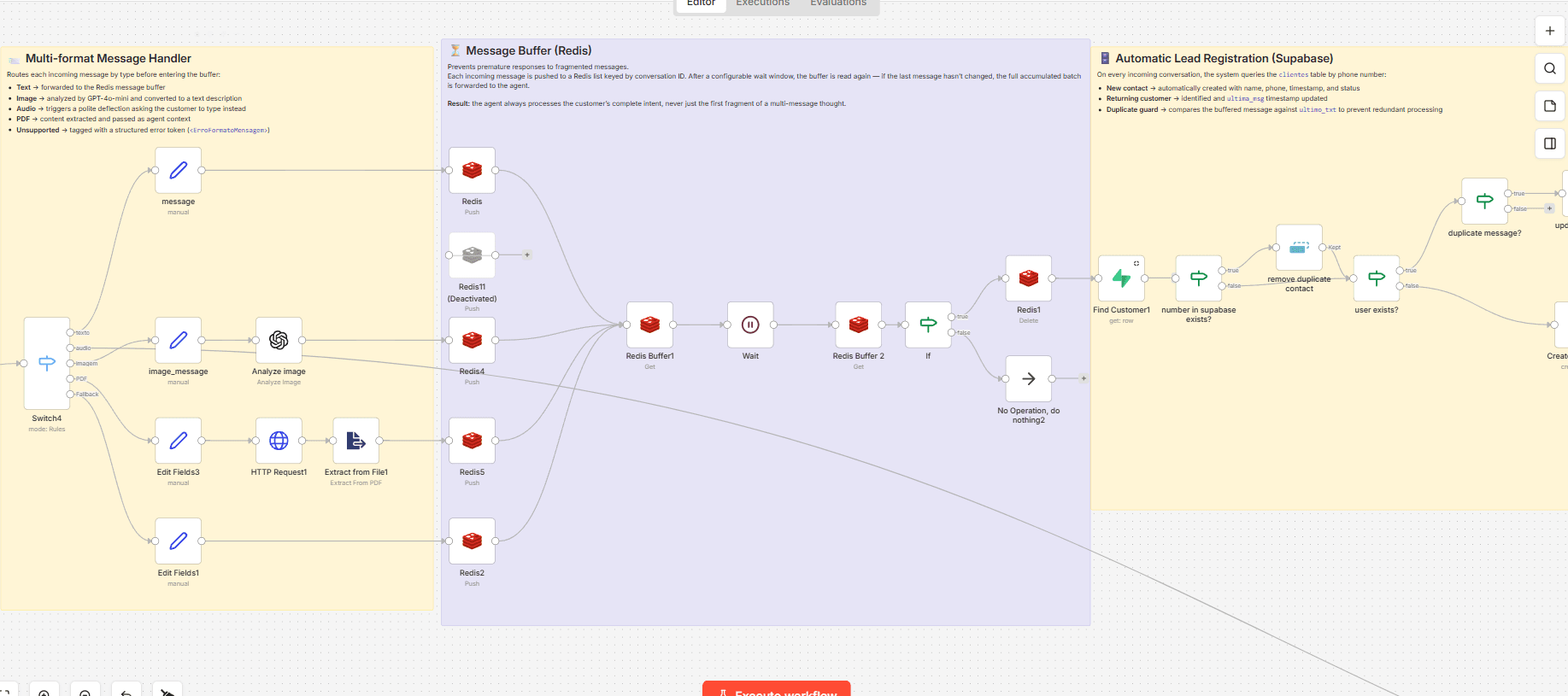Switch to the Executions tab
This screenshot has height=696, width=1568.
tap(763, 3)
